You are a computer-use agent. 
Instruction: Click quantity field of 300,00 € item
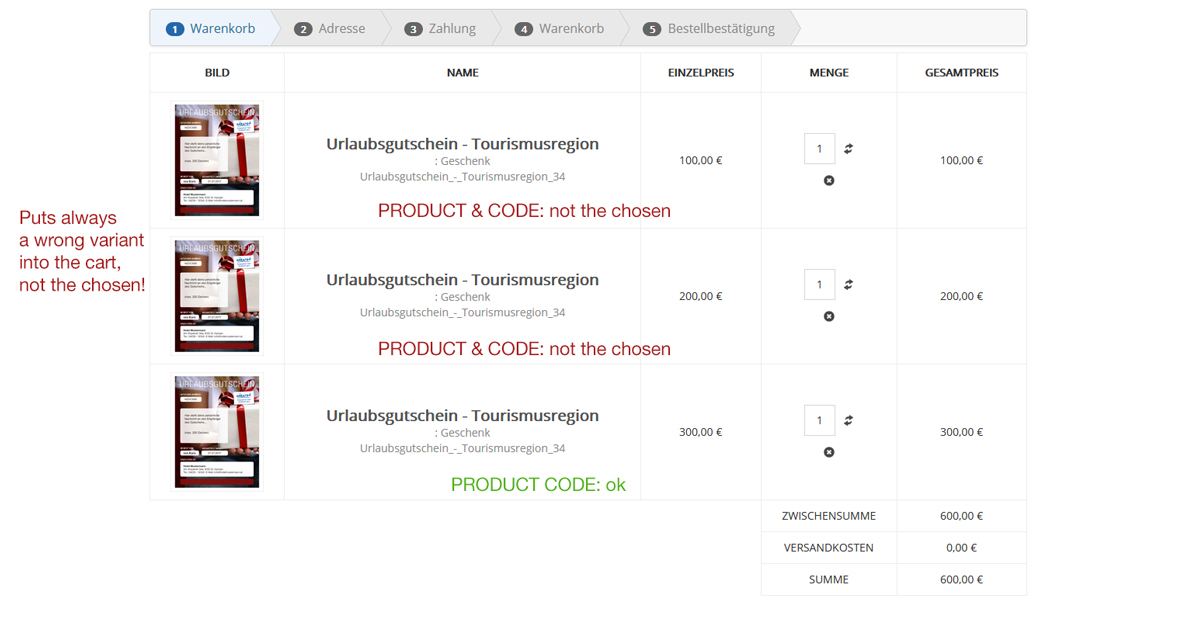[819, 421]
